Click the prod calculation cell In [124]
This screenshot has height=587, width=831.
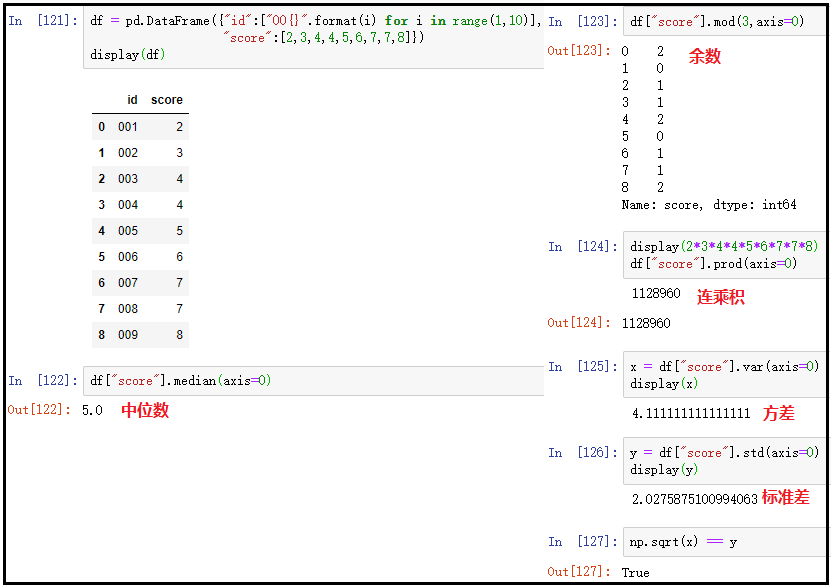[x=720, y=255]
